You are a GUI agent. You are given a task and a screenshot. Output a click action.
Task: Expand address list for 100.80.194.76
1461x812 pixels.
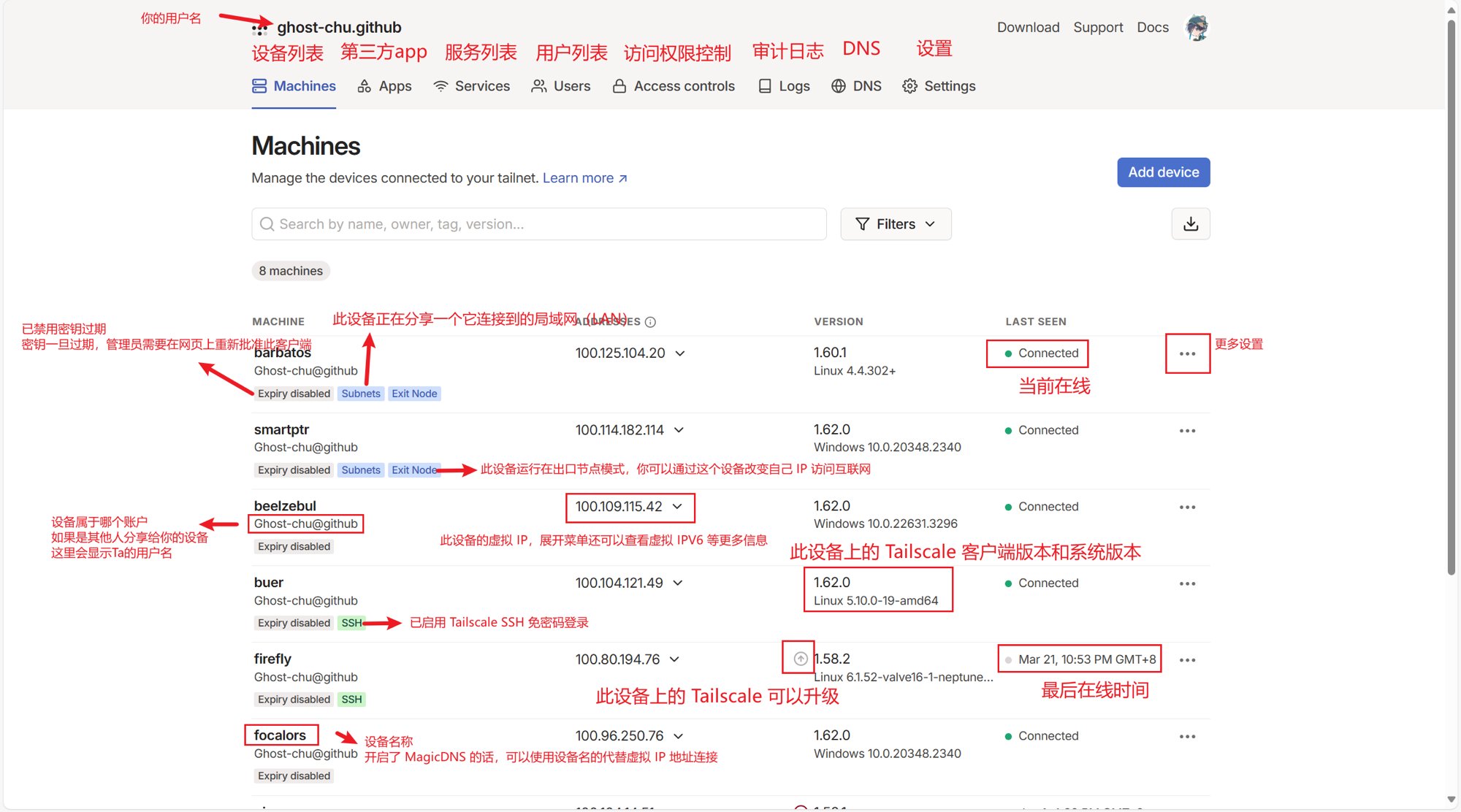[x=674, y=659]
